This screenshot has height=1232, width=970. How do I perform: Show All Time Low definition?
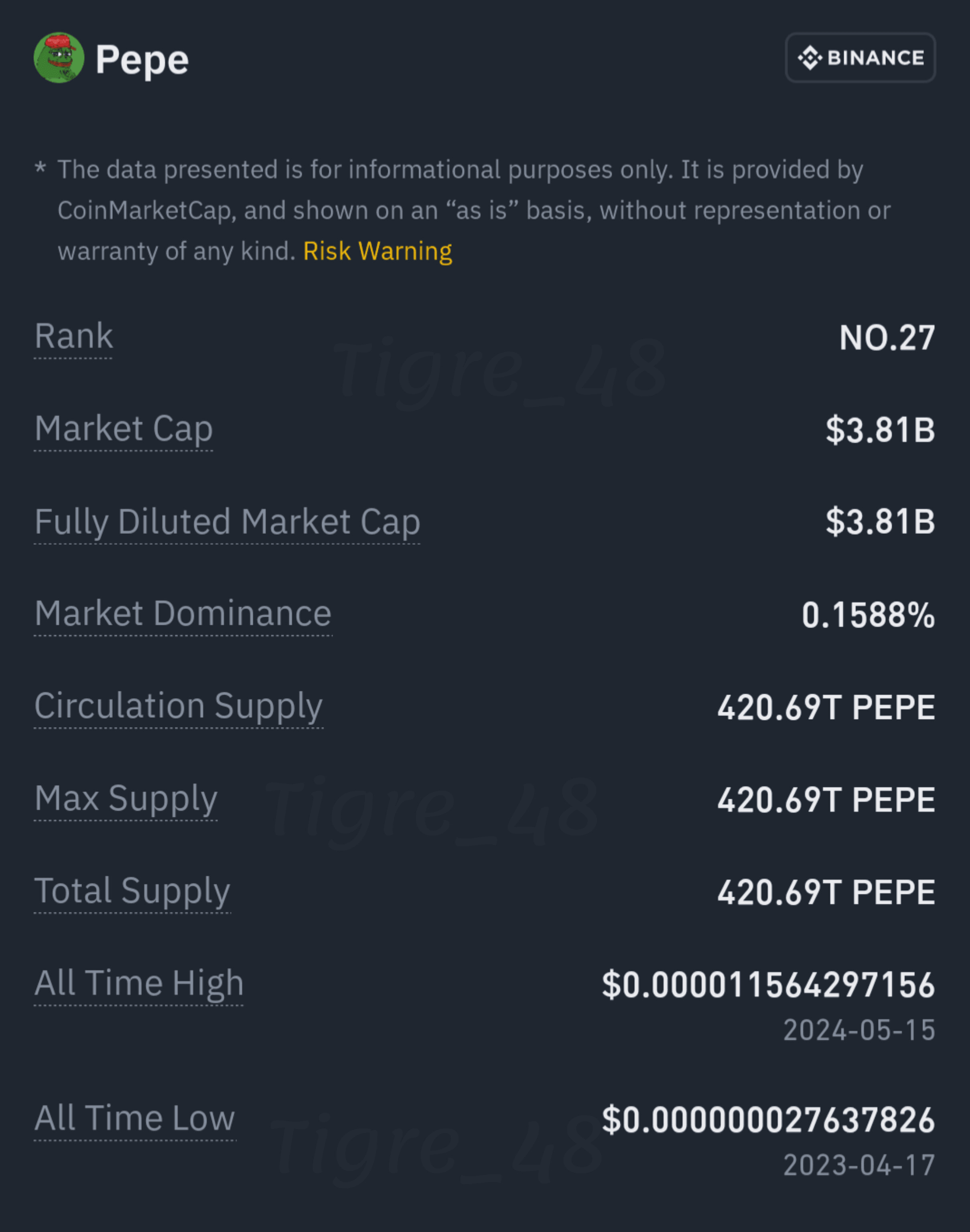tap(135, 1119)
